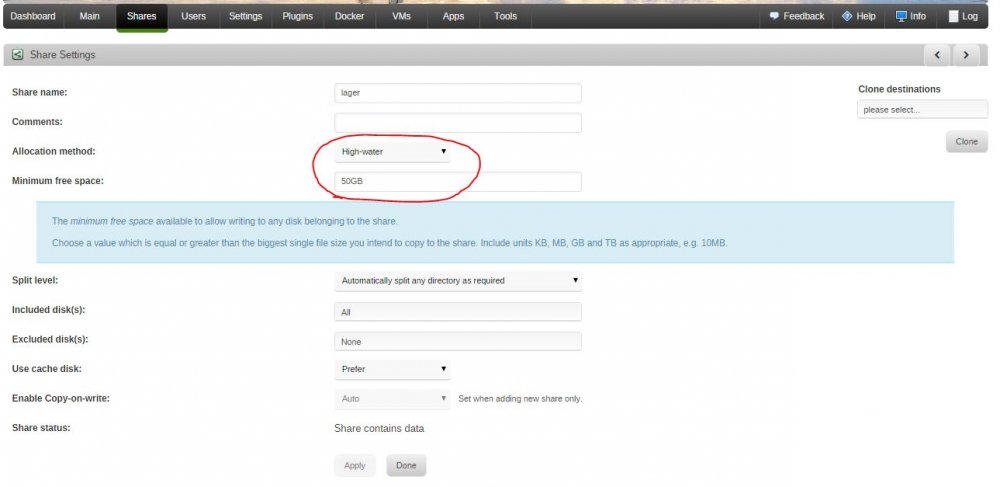Click the Feedback speech bubble icon
Screen dimensions: 1000x487
[x=774, y=16]
